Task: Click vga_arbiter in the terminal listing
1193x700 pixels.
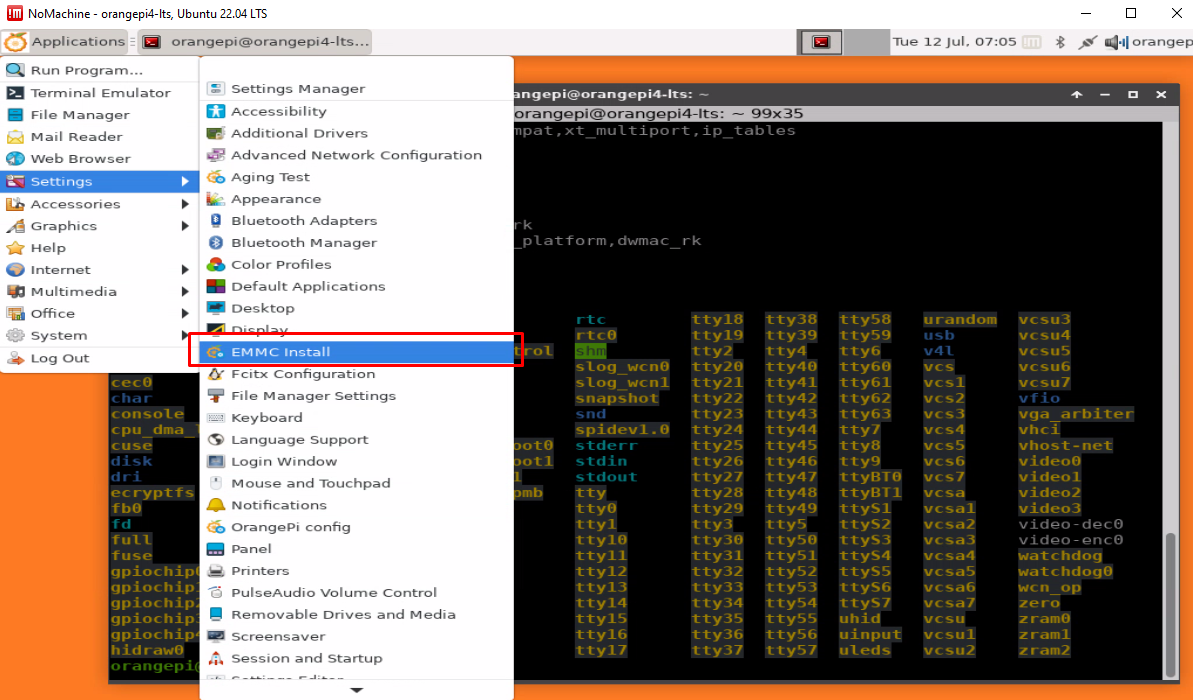Action: tap(1076, 414)
